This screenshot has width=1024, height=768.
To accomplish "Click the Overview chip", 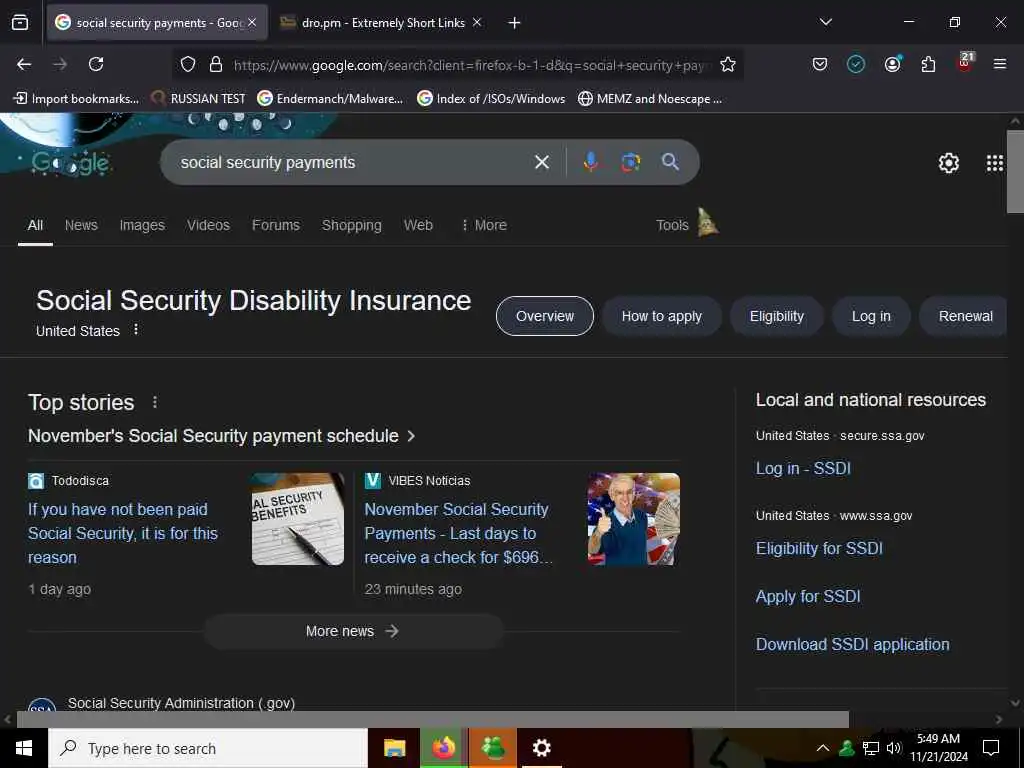I will [x=545, y=316].
